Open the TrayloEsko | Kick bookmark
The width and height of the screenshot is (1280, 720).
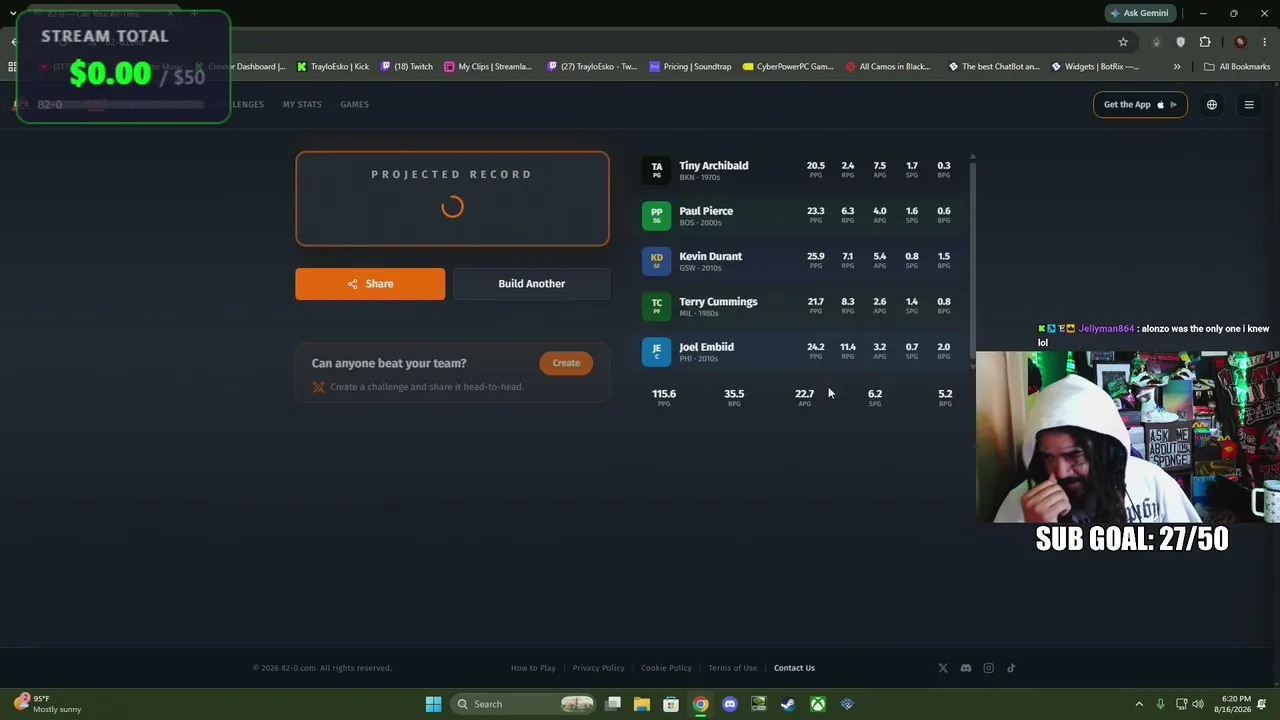tap(333, 67)
